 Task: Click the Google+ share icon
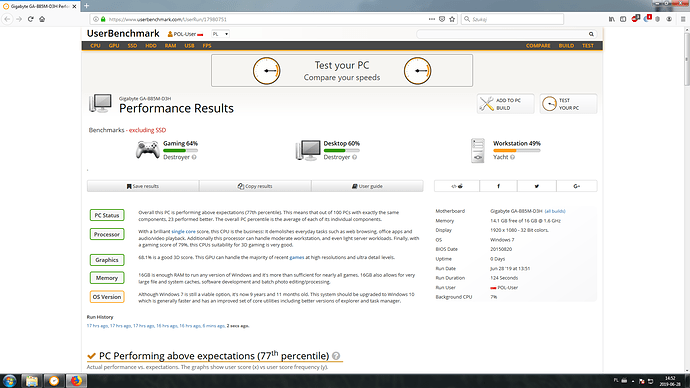576,186
